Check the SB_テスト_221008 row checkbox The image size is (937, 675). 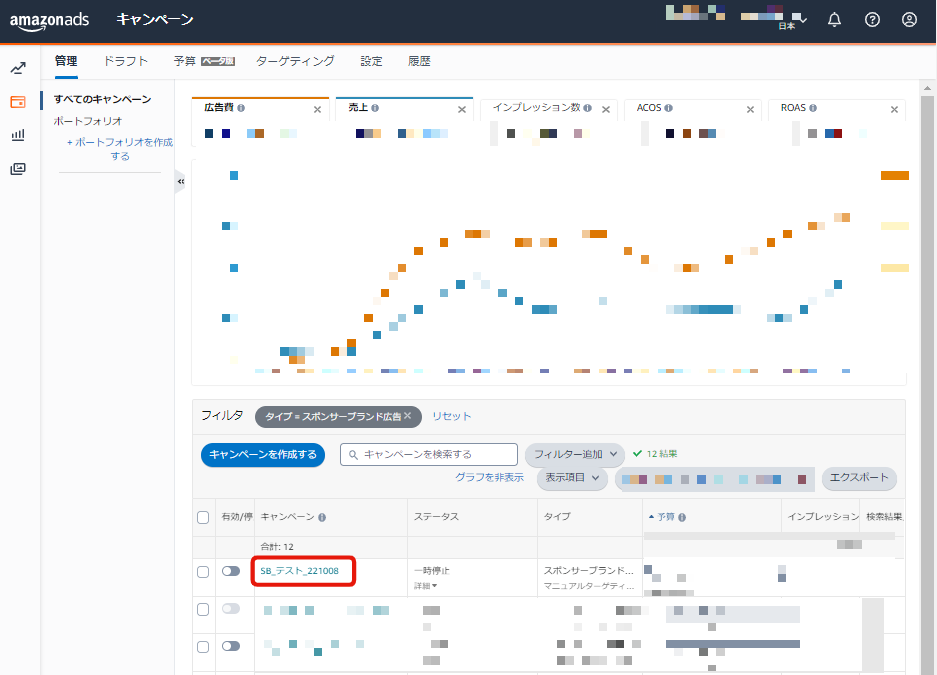pos(203,572)
